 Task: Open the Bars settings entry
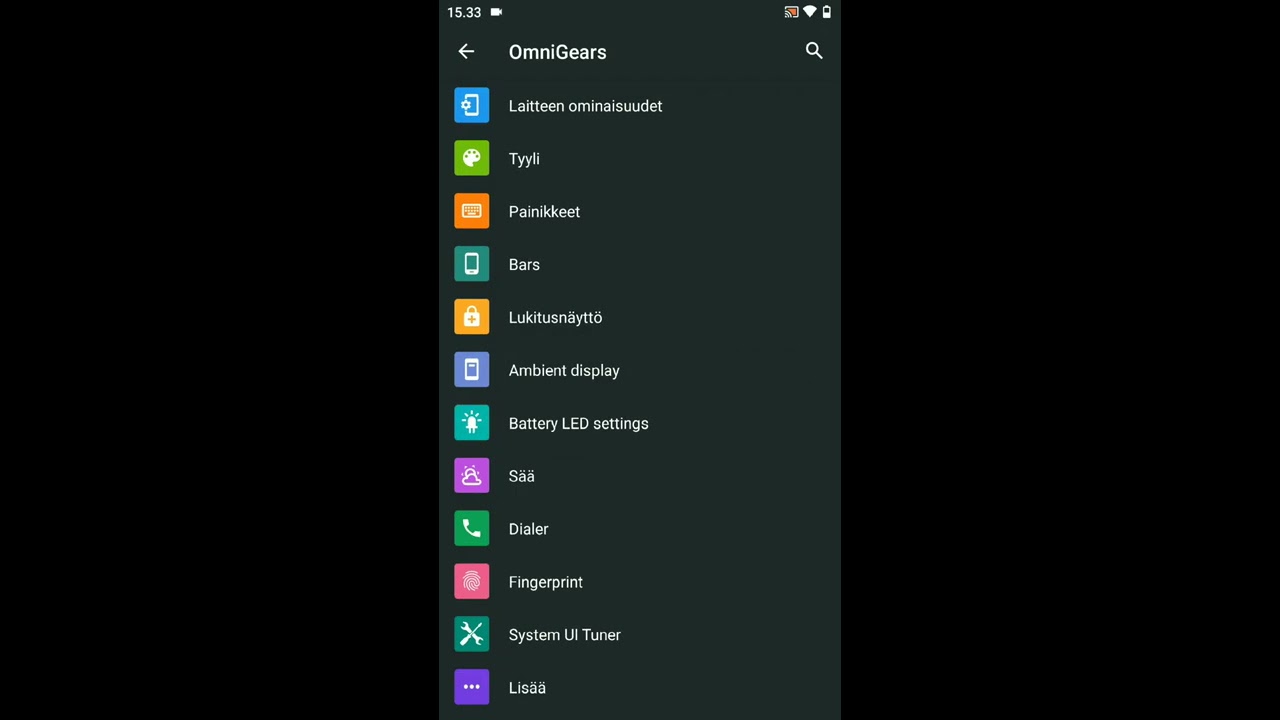click(x=640, y=265)
